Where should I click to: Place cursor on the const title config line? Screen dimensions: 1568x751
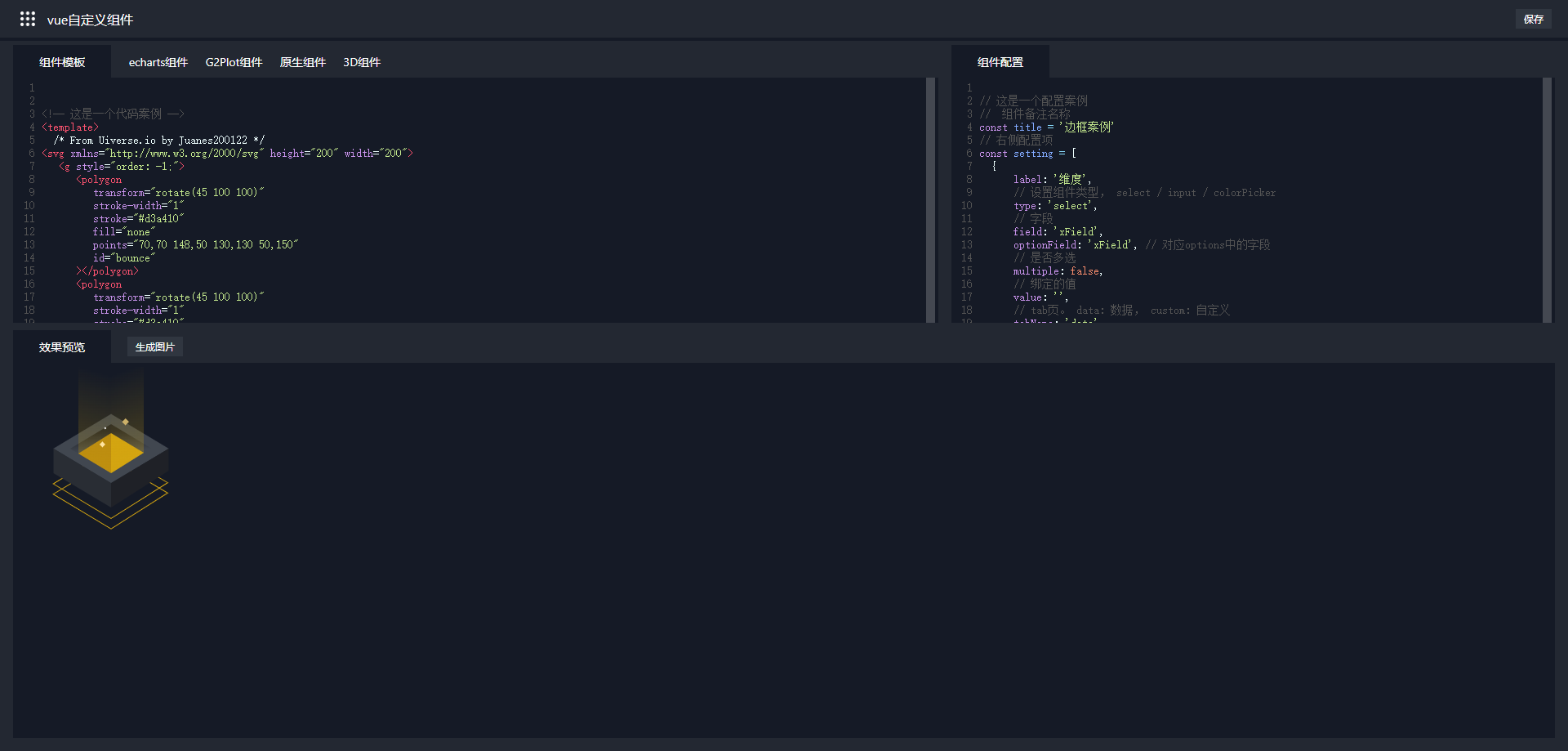[x=1046, y=127]
